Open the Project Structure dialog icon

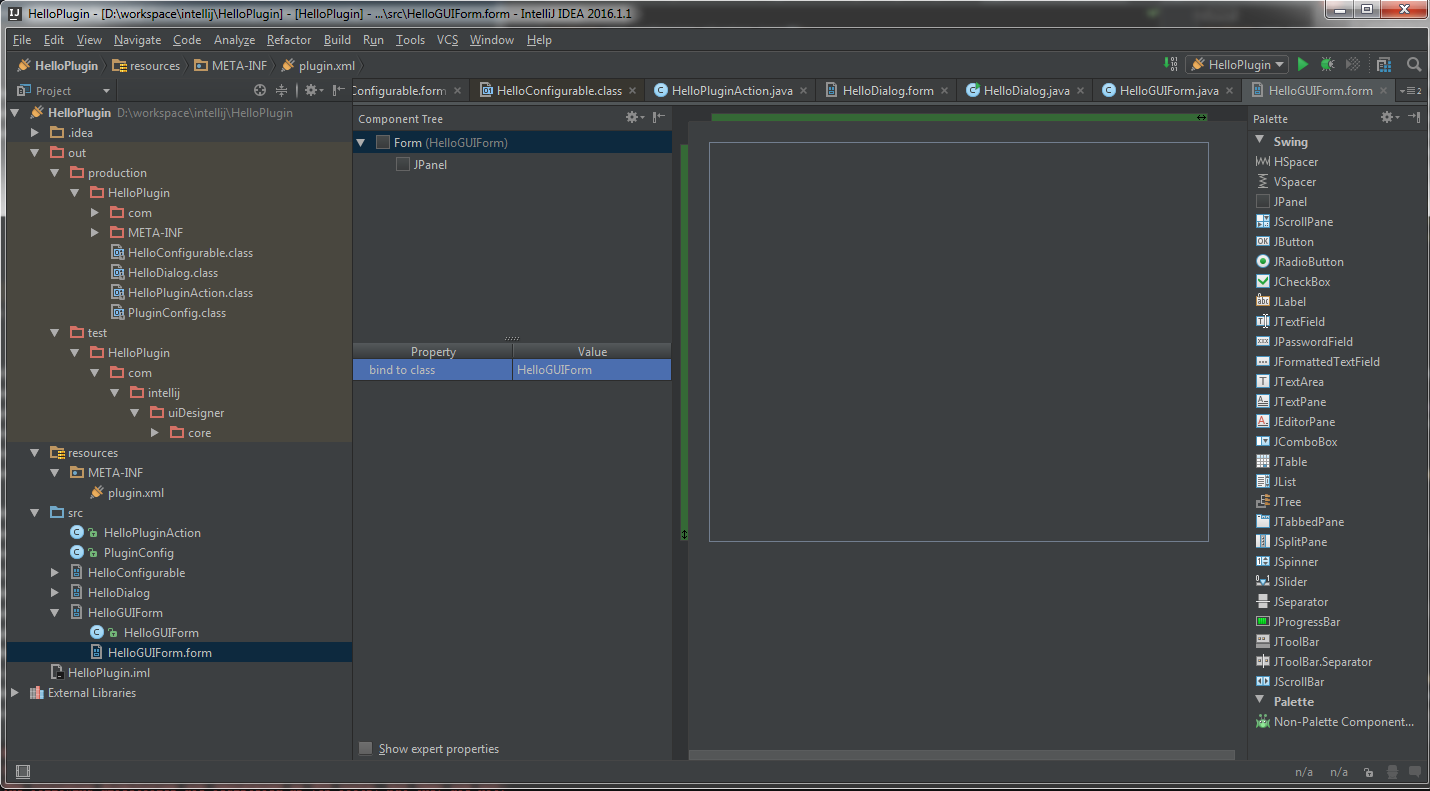click(x=1383, y=64)
